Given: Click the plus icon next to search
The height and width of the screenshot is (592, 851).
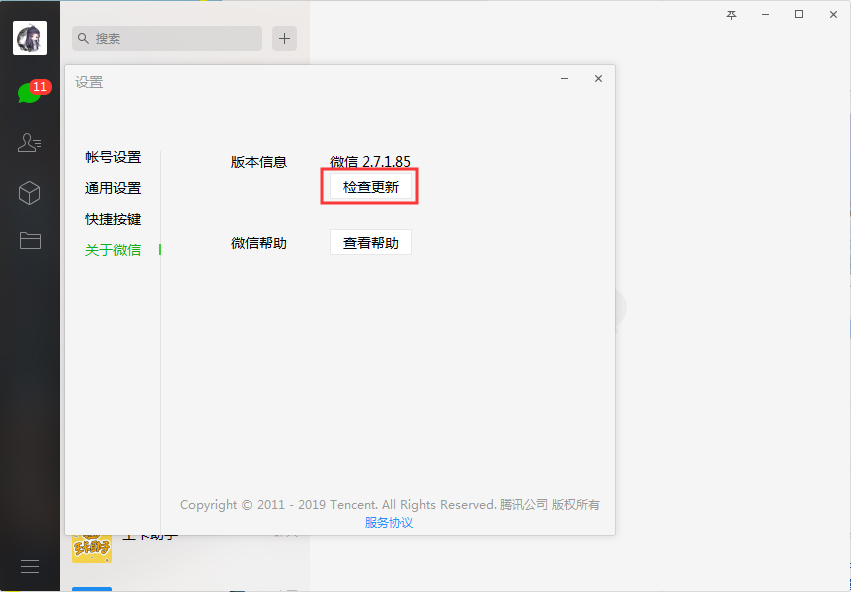Looking at the screenshot, I should click(x=284, y=38).
